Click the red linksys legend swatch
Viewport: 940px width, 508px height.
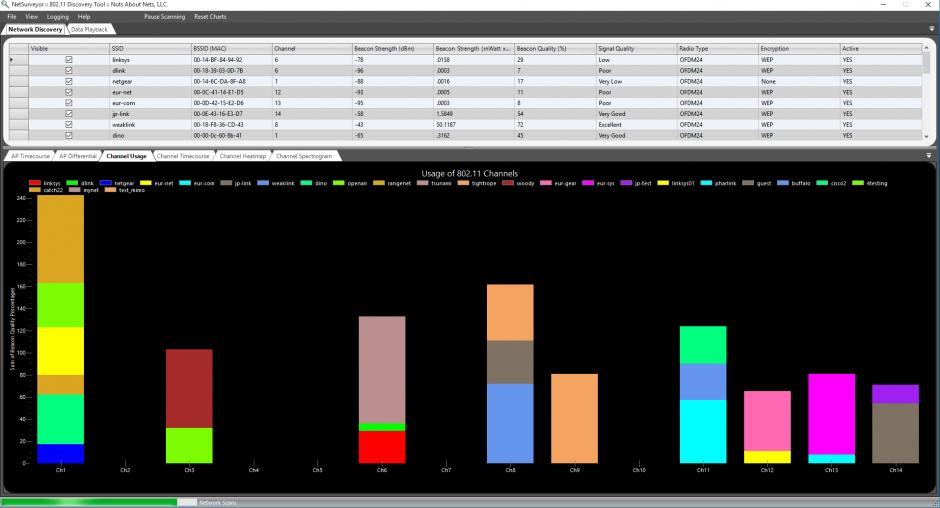coord(35,183)
